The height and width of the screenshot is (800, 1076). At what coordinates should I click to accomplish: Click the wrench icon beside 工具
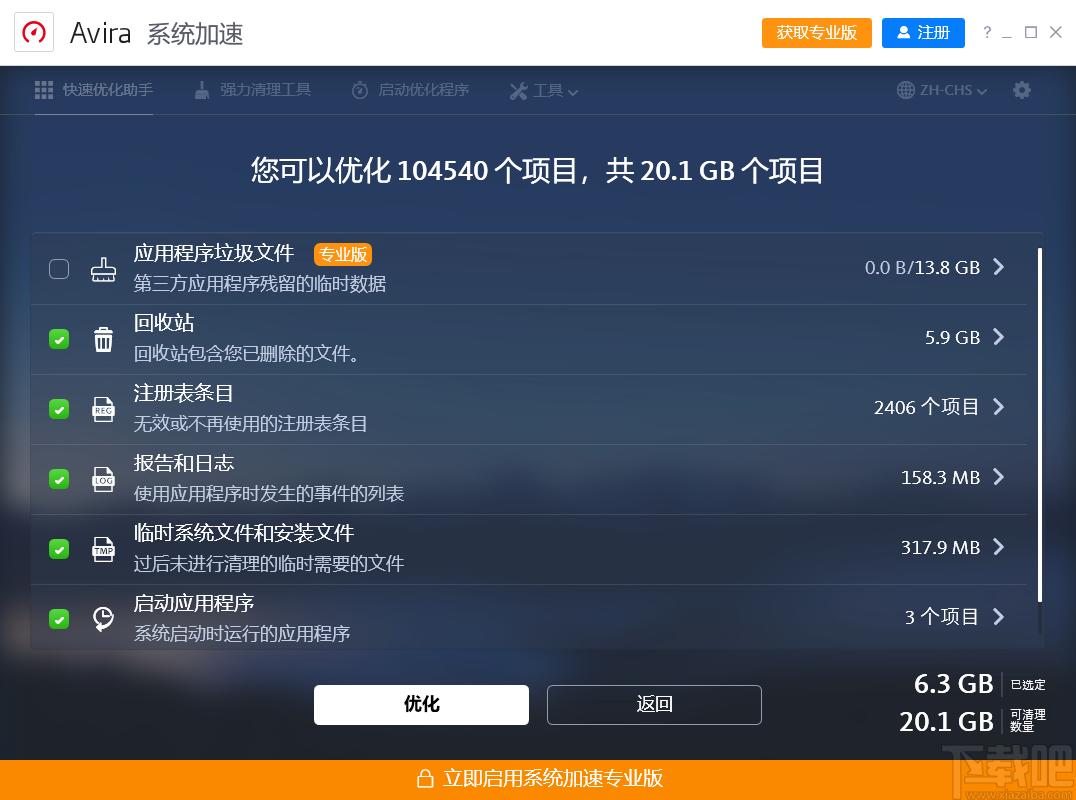tap(518, 91)
